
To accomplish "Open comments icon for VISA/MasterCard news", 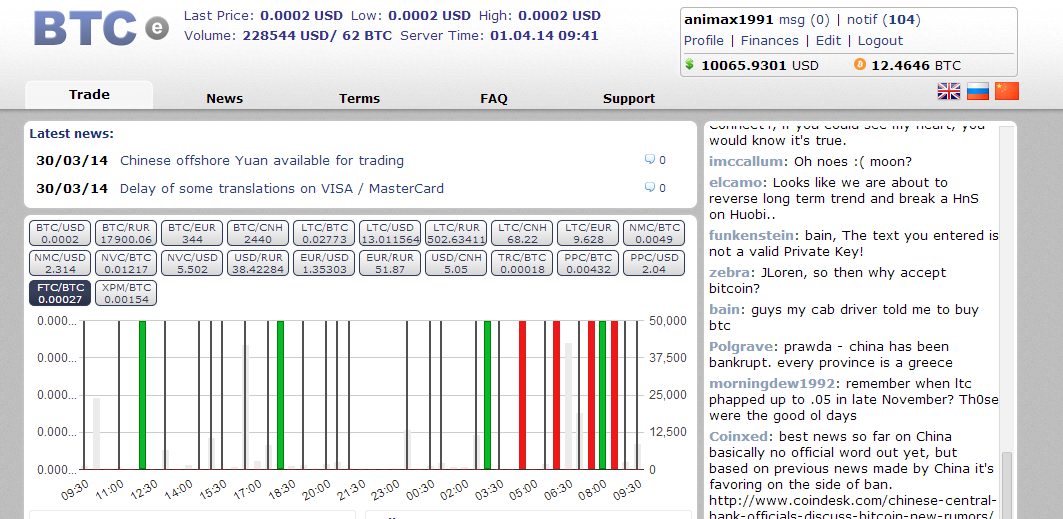I will (x=649, y=188).
